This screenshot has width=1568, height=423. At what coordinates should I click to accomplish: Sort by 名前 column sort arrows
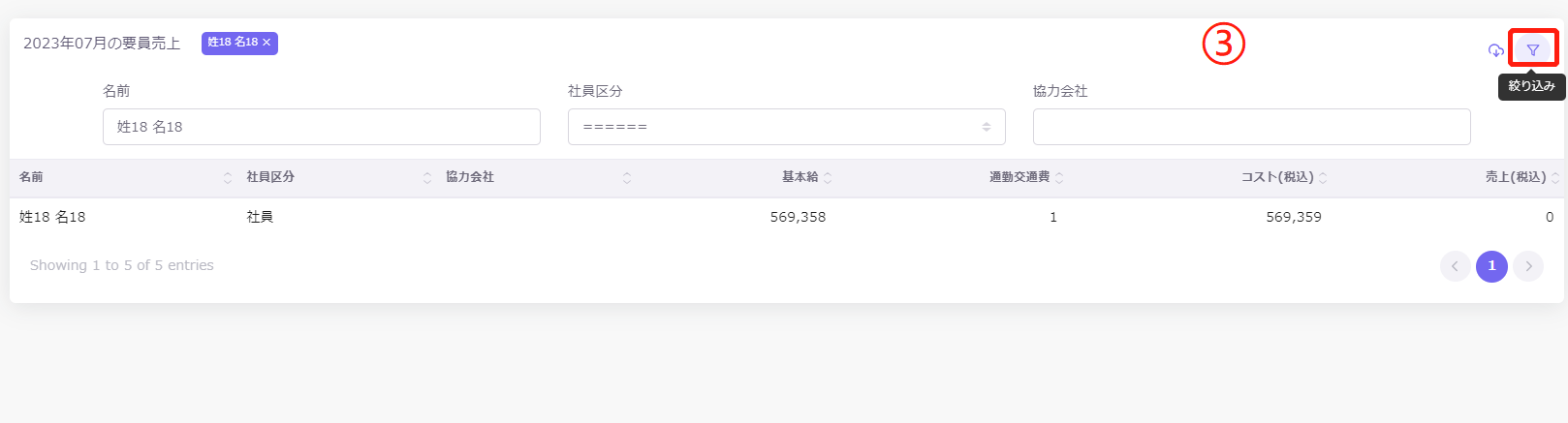[x=228, y=178]
